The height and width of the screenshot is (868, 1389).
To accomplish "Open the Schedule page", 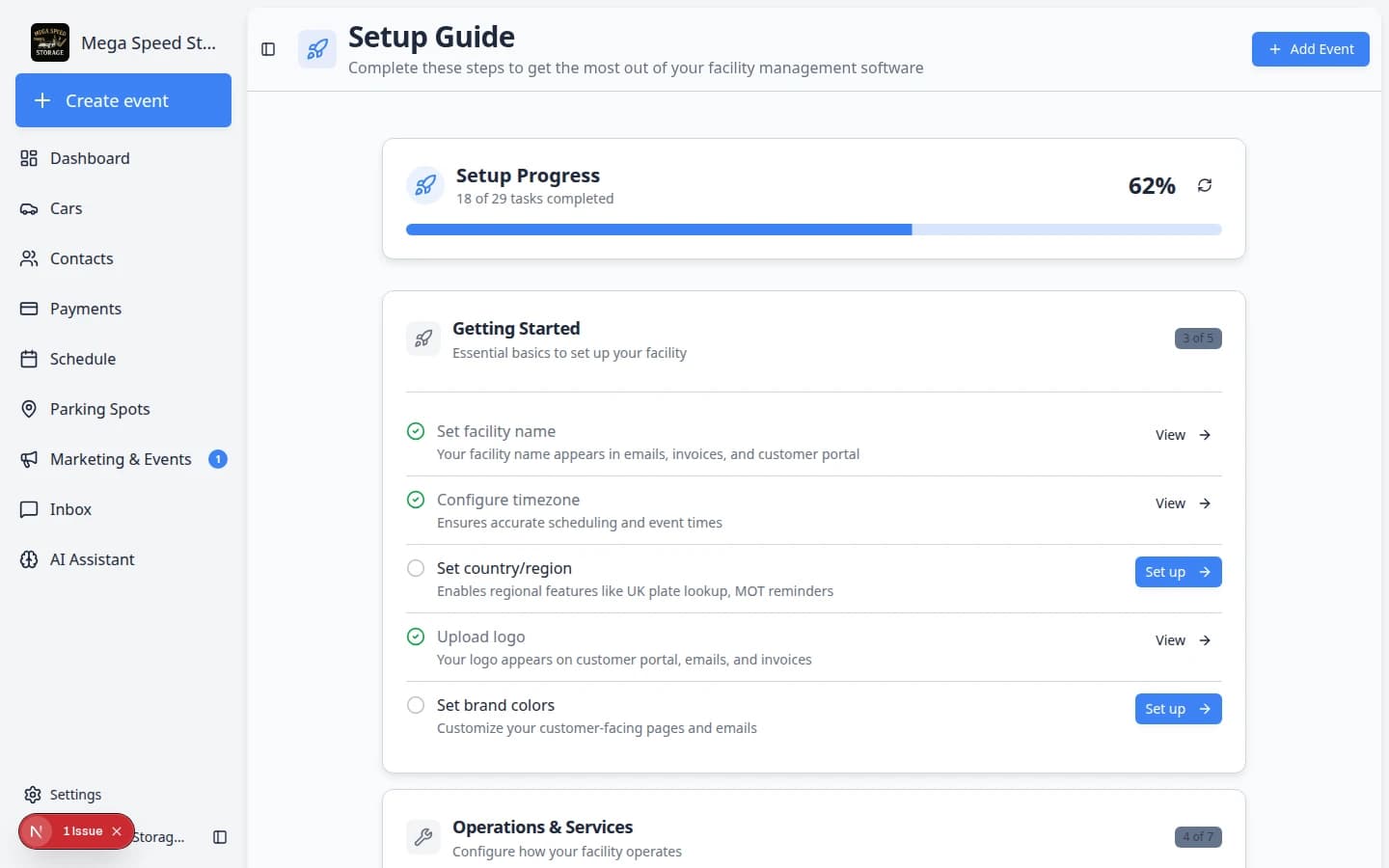I will 123,359.
